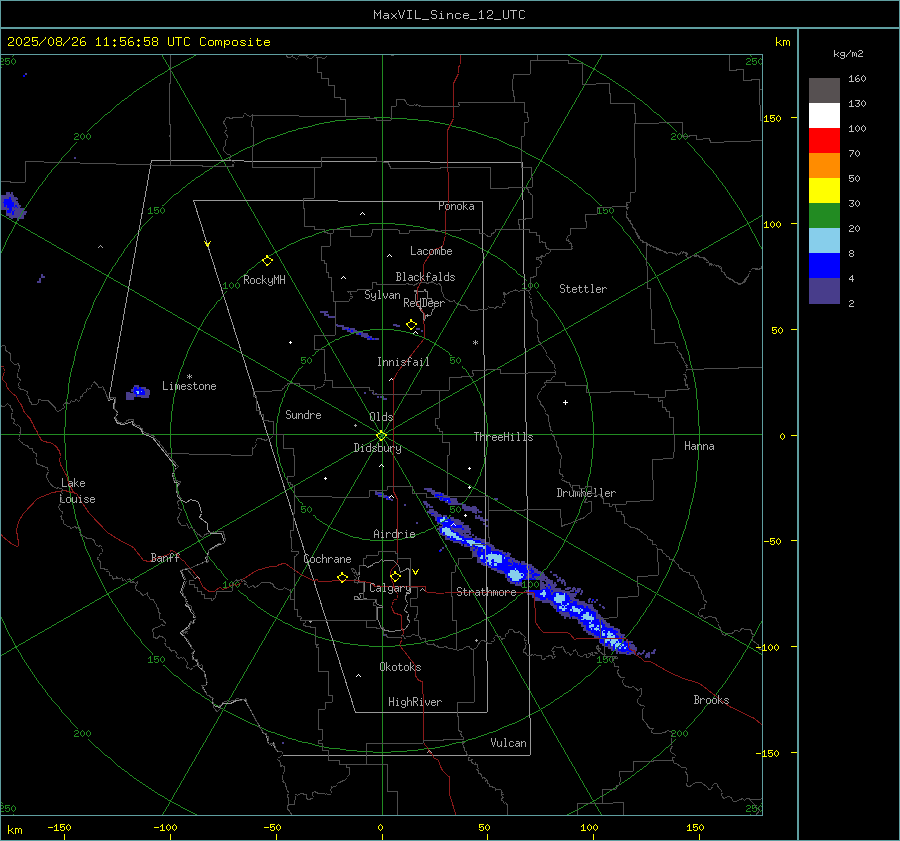Click the Drumheller city label

pos(586,493)
